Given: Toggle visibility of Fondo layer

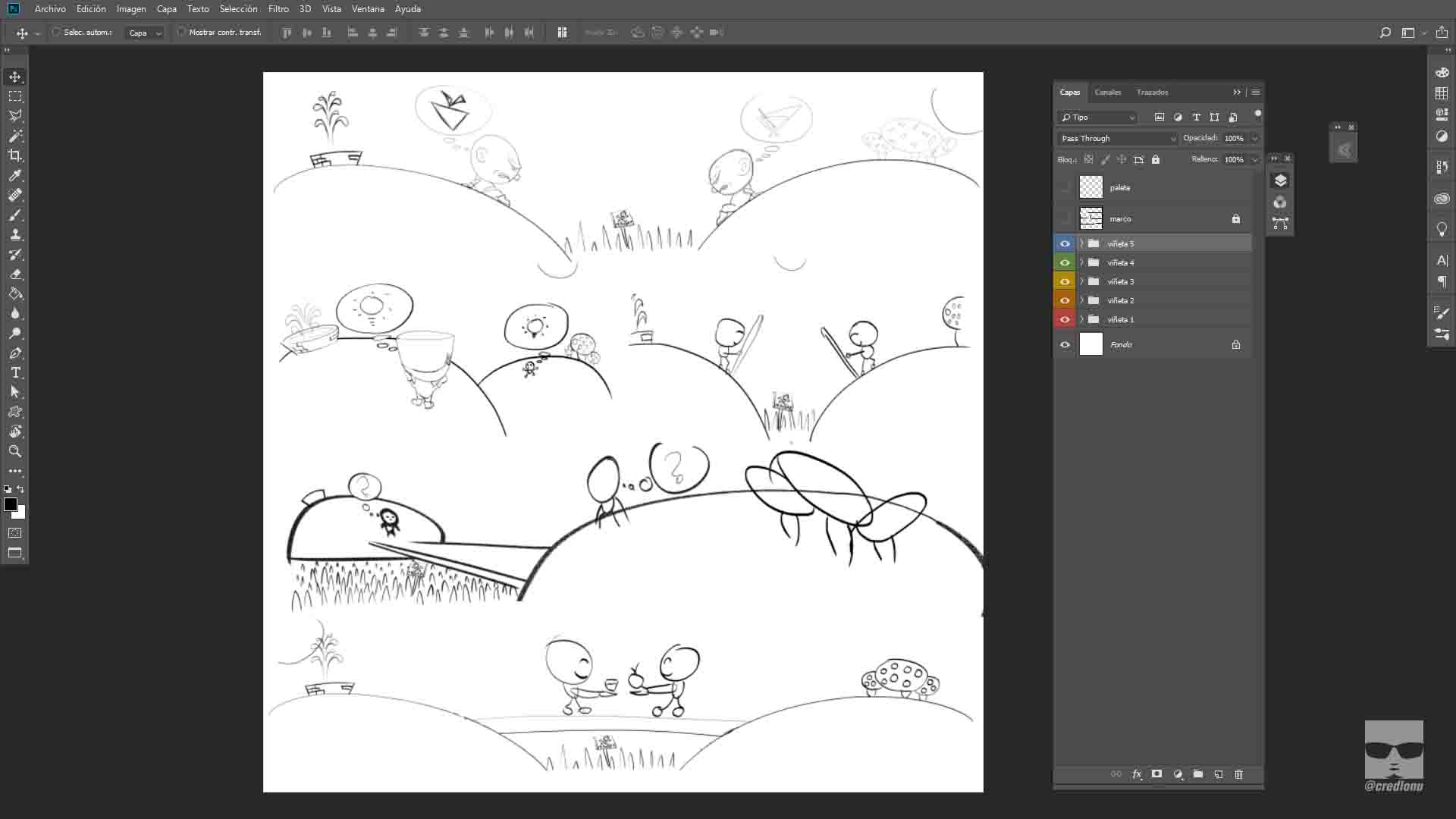Looking at the screenshot, I should (1065, 344).
